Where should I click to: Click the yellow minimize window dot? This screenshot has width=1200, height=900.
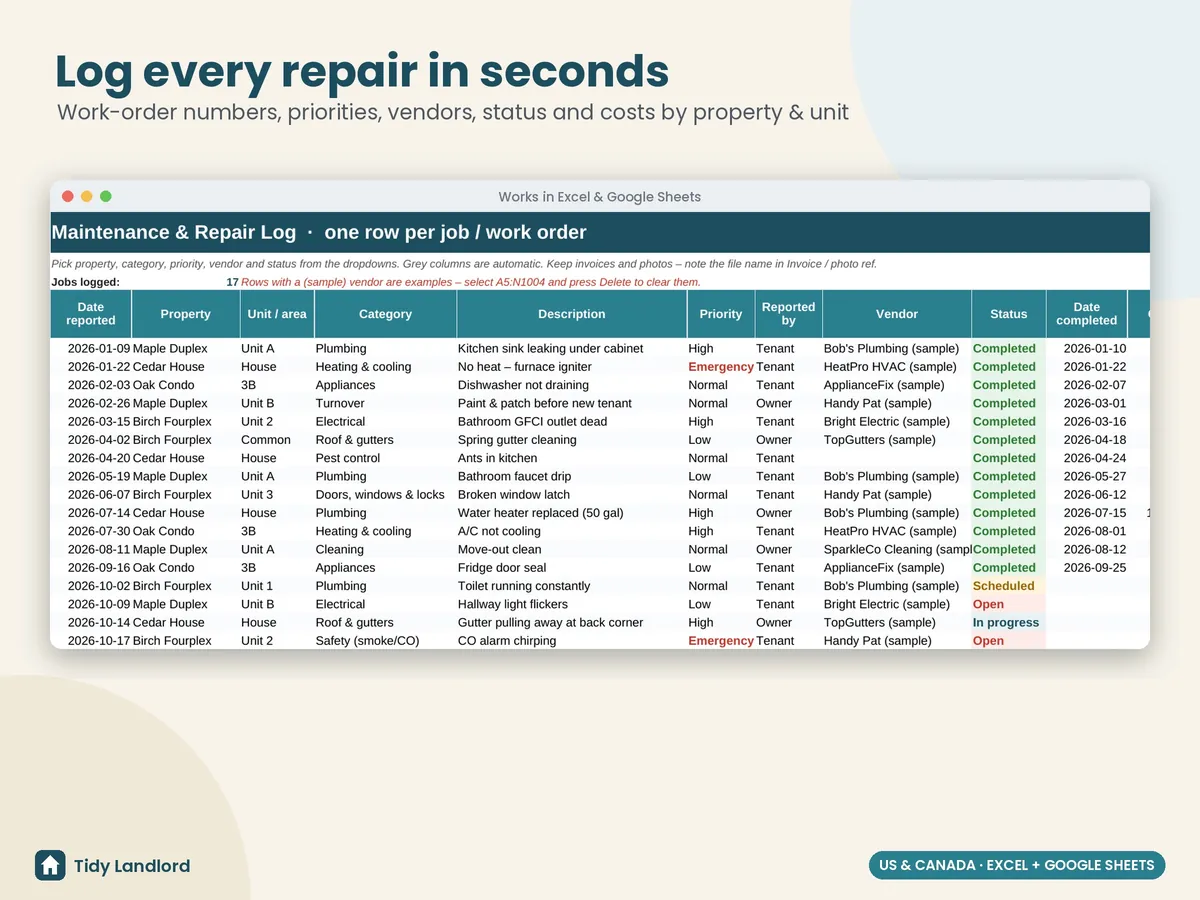87,197
